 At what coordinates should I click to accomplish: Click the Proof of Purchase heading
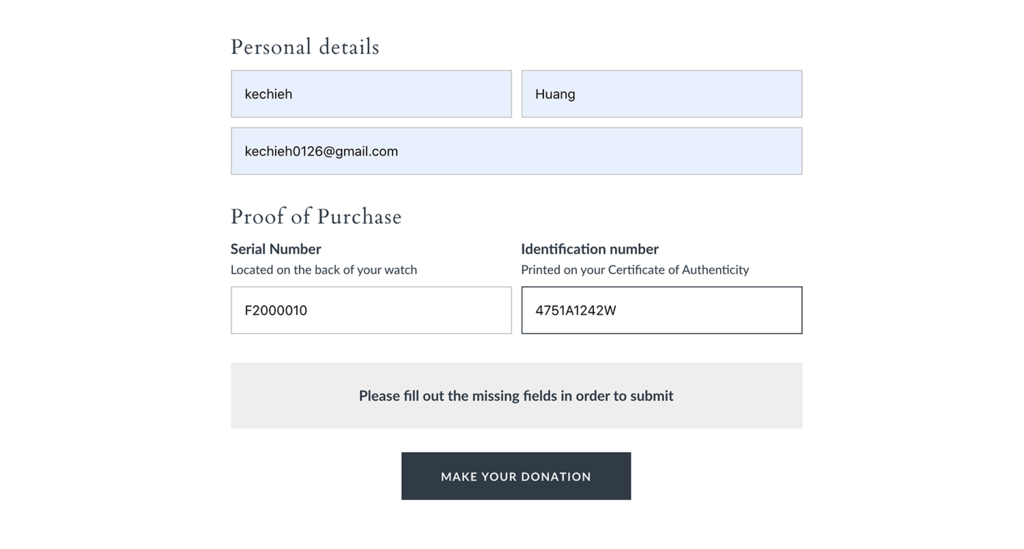(316, 216)
